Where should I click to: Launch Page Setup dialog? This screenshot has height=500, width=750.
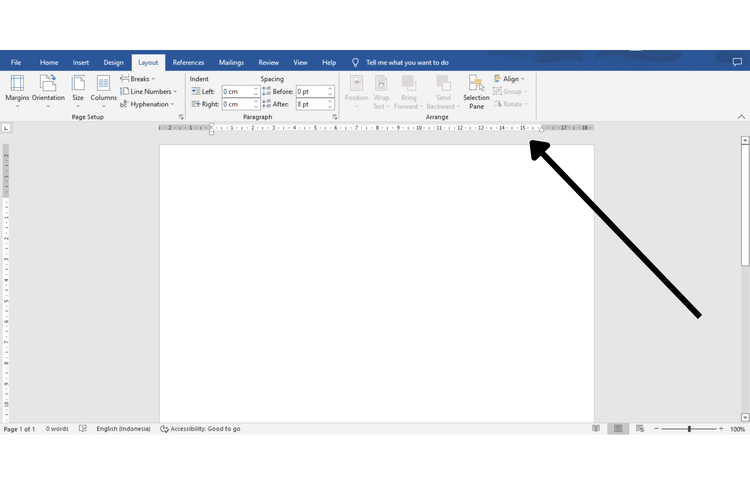[x=181, y=117]
